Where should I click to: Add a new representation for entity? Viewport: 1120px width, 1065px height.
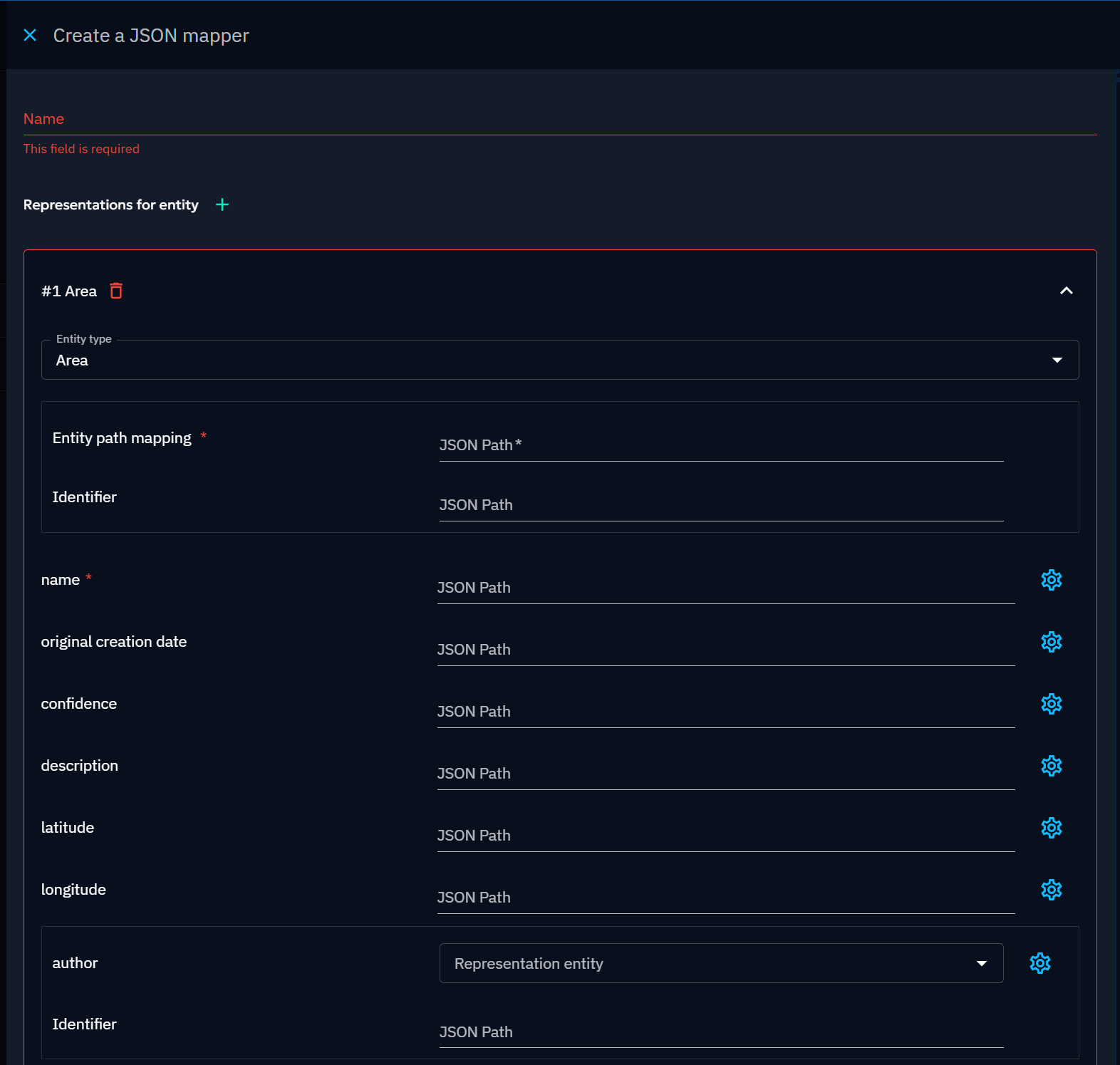(222, 205)
